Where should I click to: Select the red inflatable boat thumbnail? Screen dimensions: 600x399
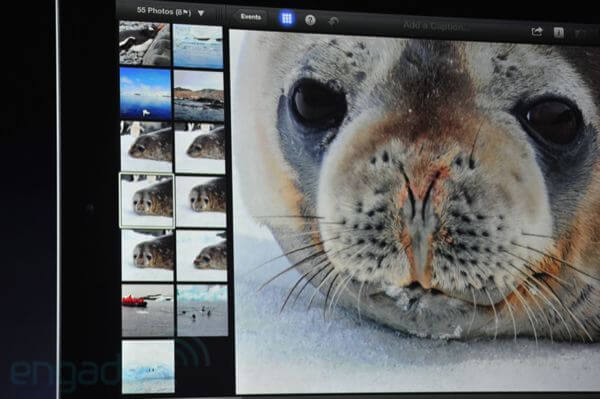click(x=148, y=310)
